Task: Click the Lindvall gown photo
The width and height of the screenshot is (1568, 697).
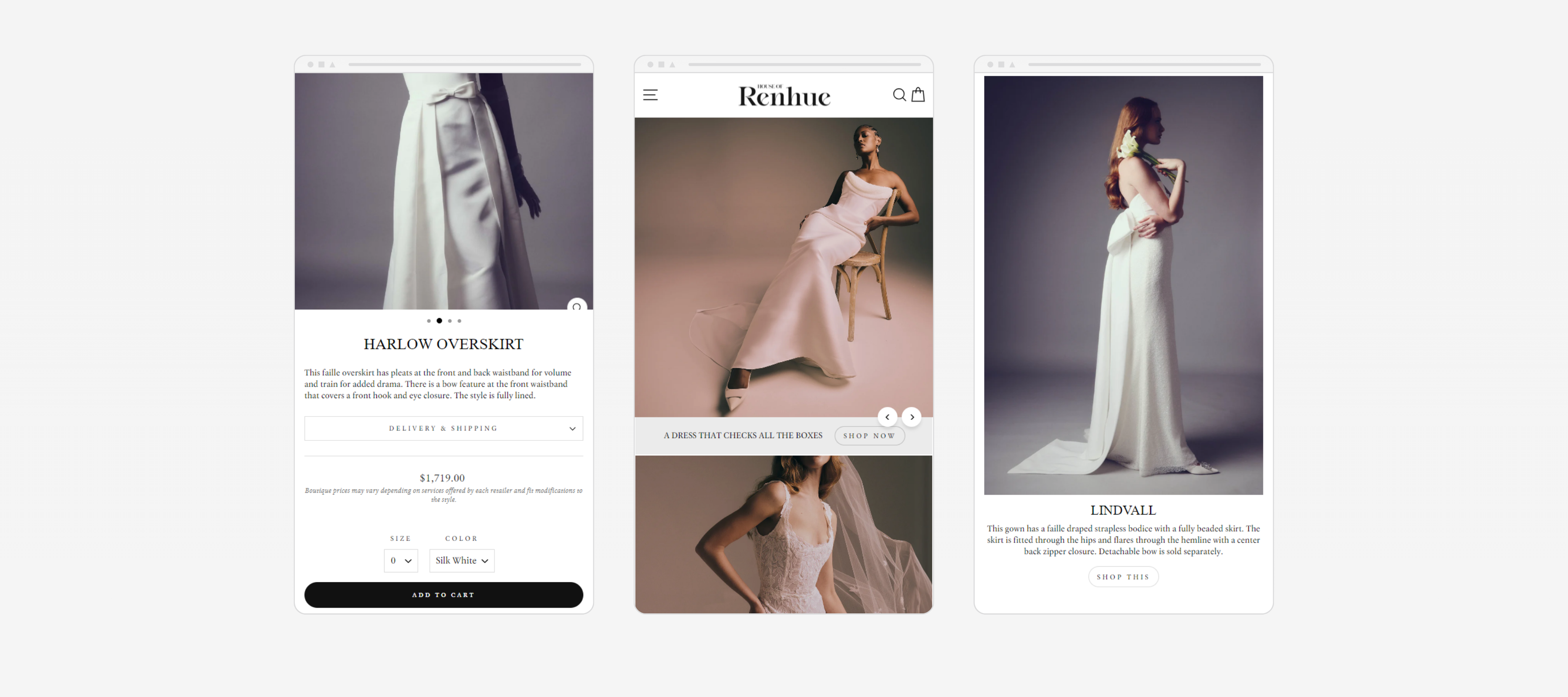Action: pyautogui.click(x=1123, y=285)
